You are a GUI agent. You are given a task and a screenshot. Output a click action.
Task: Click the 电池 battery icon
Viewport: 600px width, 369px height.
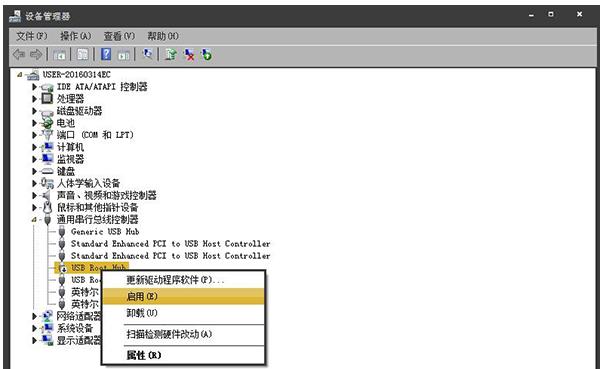point(47,123)
